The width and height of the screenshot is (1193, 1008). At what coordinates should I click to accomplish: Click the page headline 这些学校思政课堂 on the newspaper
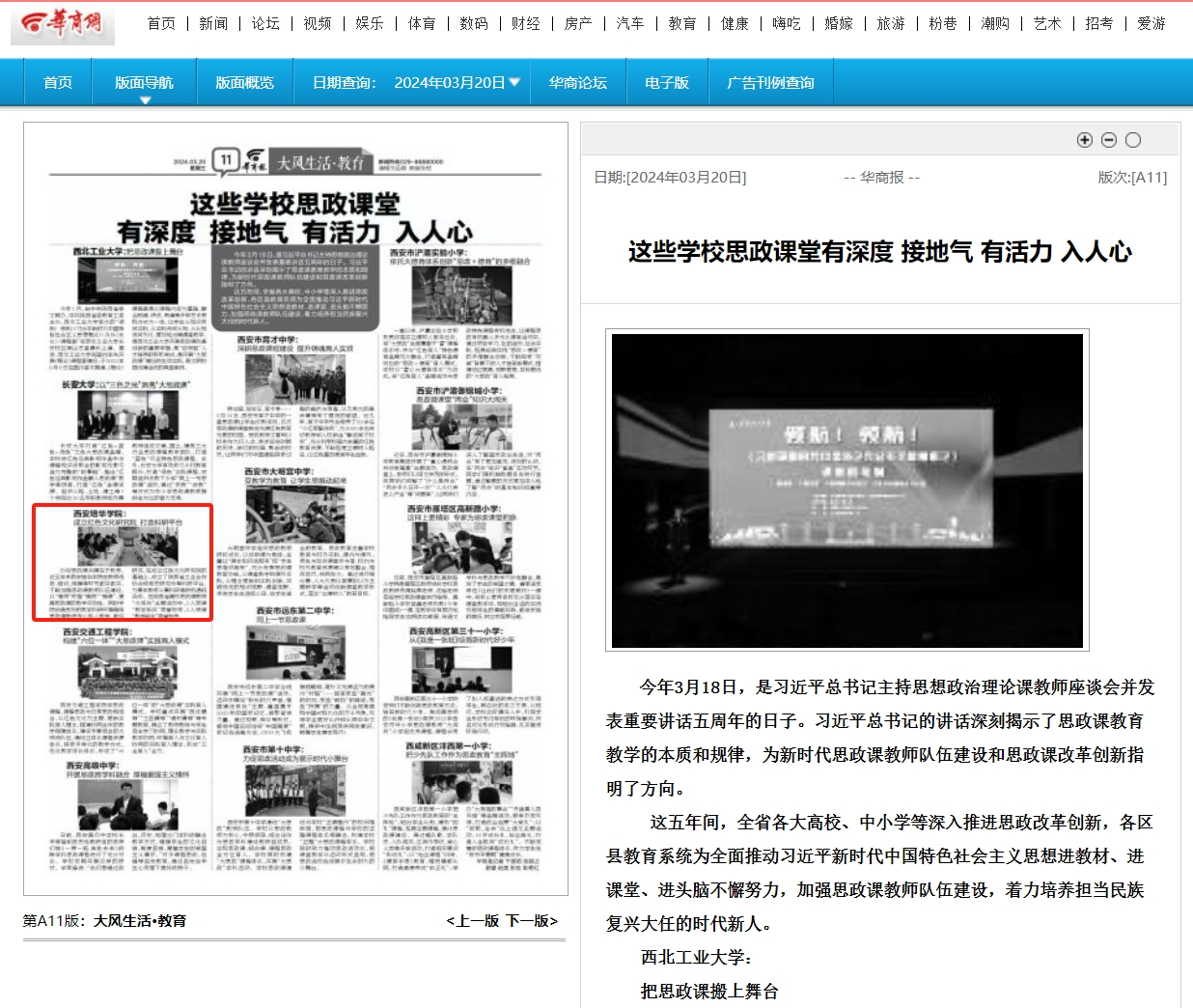[294, 217]
